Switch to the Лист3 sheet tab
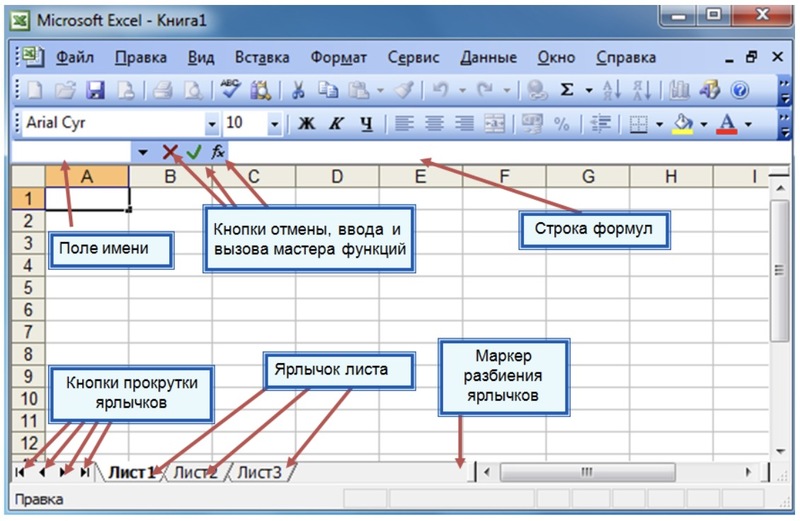This screenshot has width=800, height=521. point(259,473)
